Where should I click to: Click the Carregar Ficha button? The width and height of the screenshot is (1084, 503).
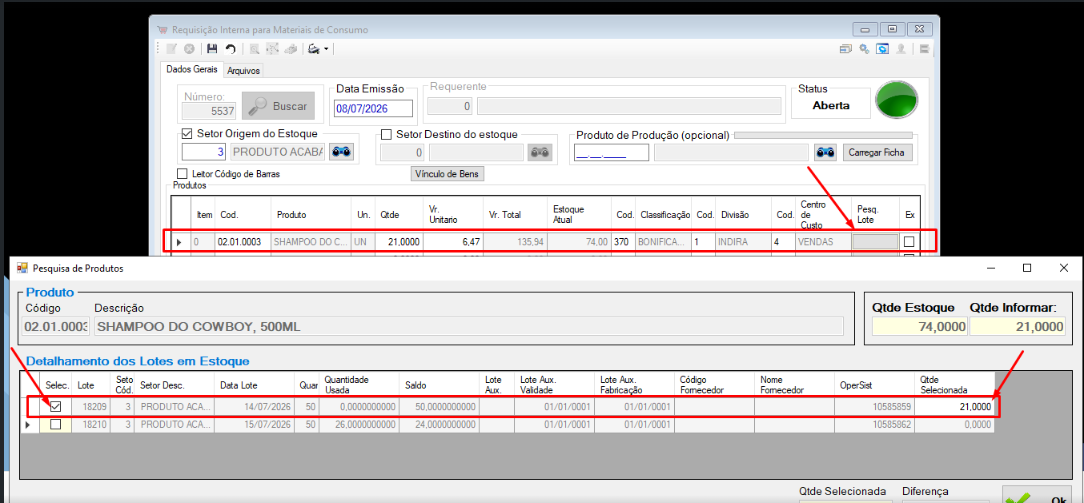tap(877, 152)
